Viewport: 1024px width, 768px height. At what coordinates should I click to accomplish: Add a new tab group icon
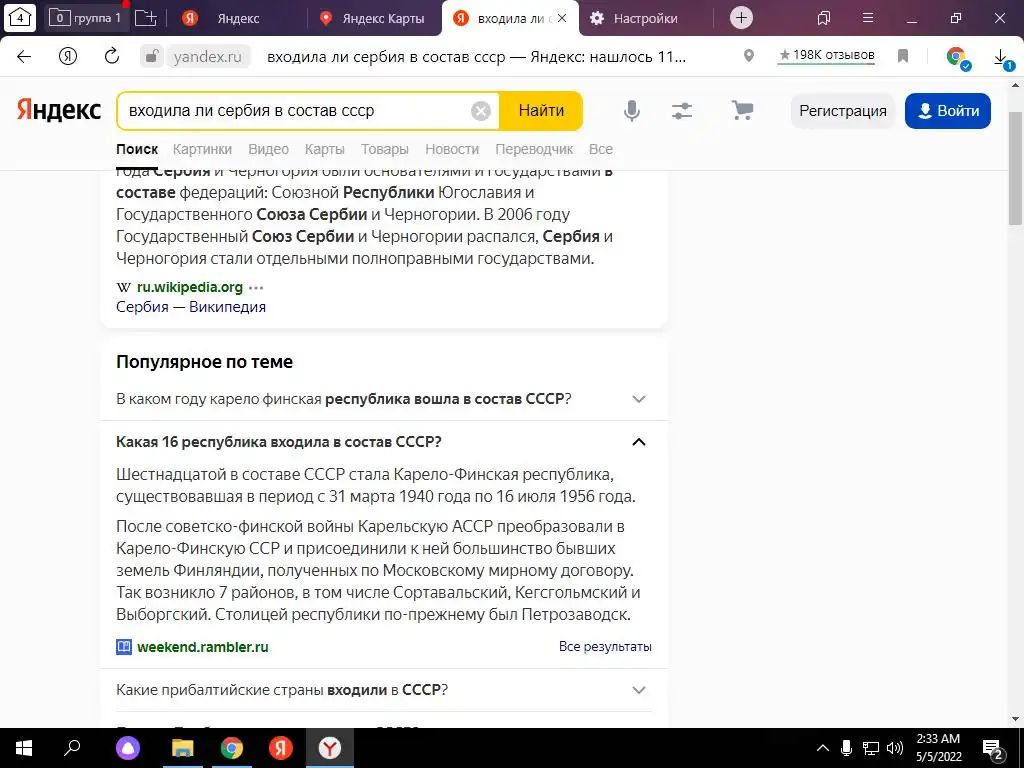145,18
